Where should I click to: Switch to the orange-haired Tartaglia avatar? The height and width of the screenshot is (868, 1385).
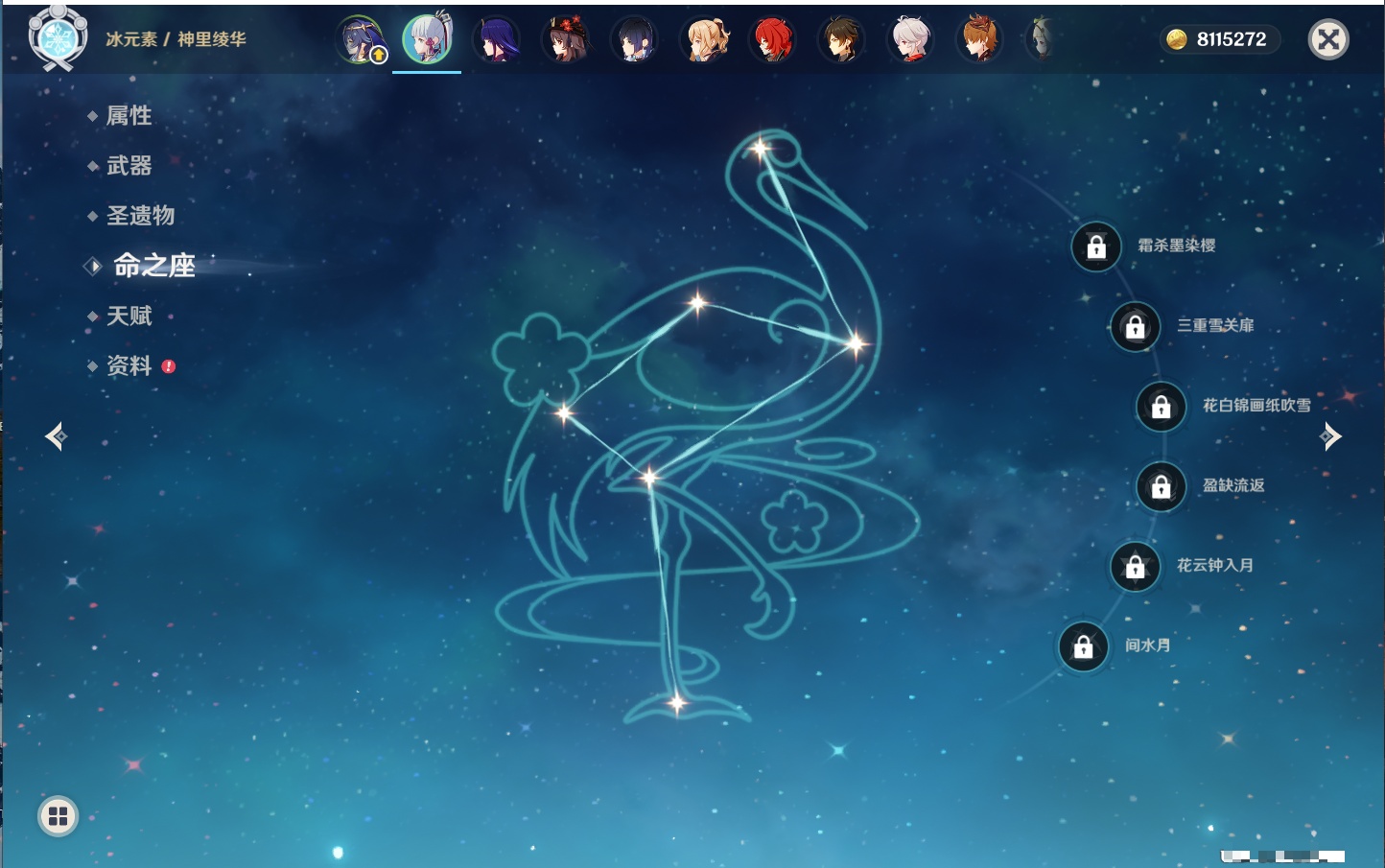click(980, 40)
